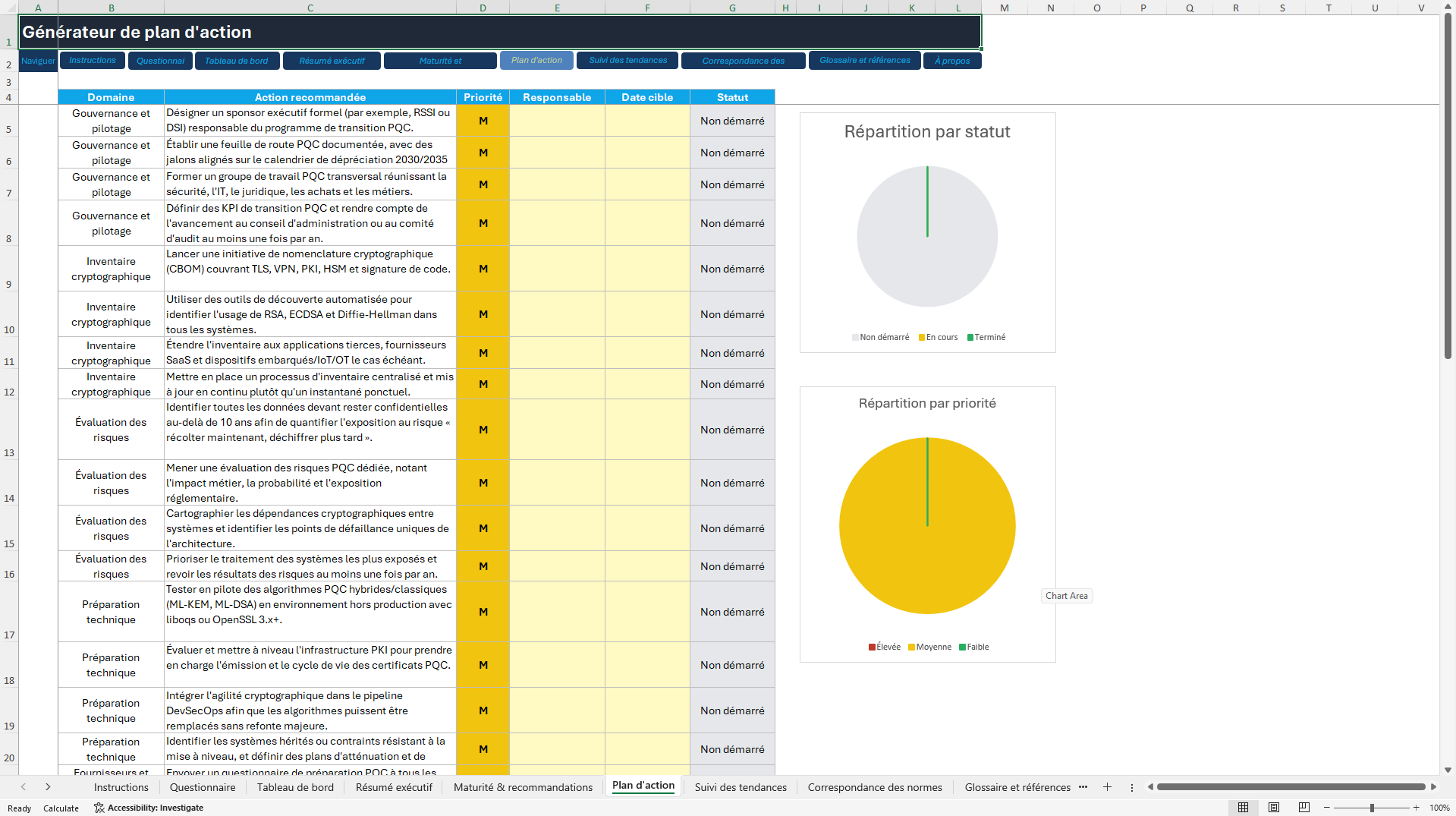Click vertical scrollbar down arrow
This screenshot has height=816, width=1456.
click(x=1448, y=770)
